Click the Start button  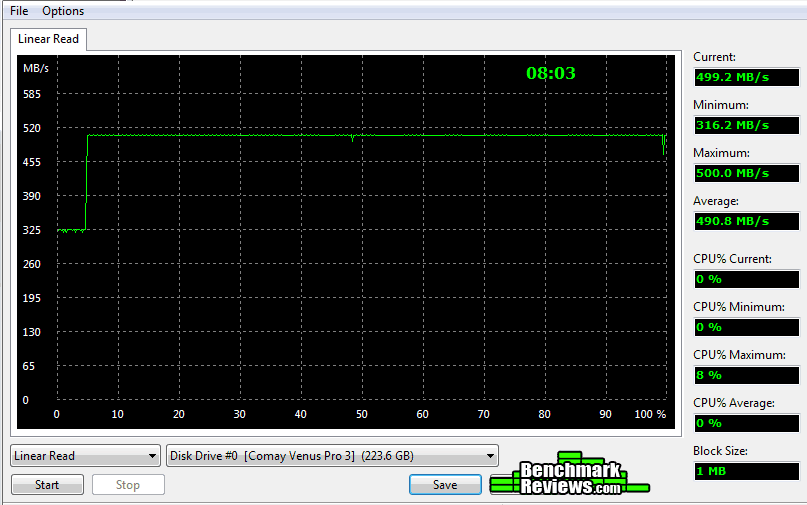[x=47, y=484]
